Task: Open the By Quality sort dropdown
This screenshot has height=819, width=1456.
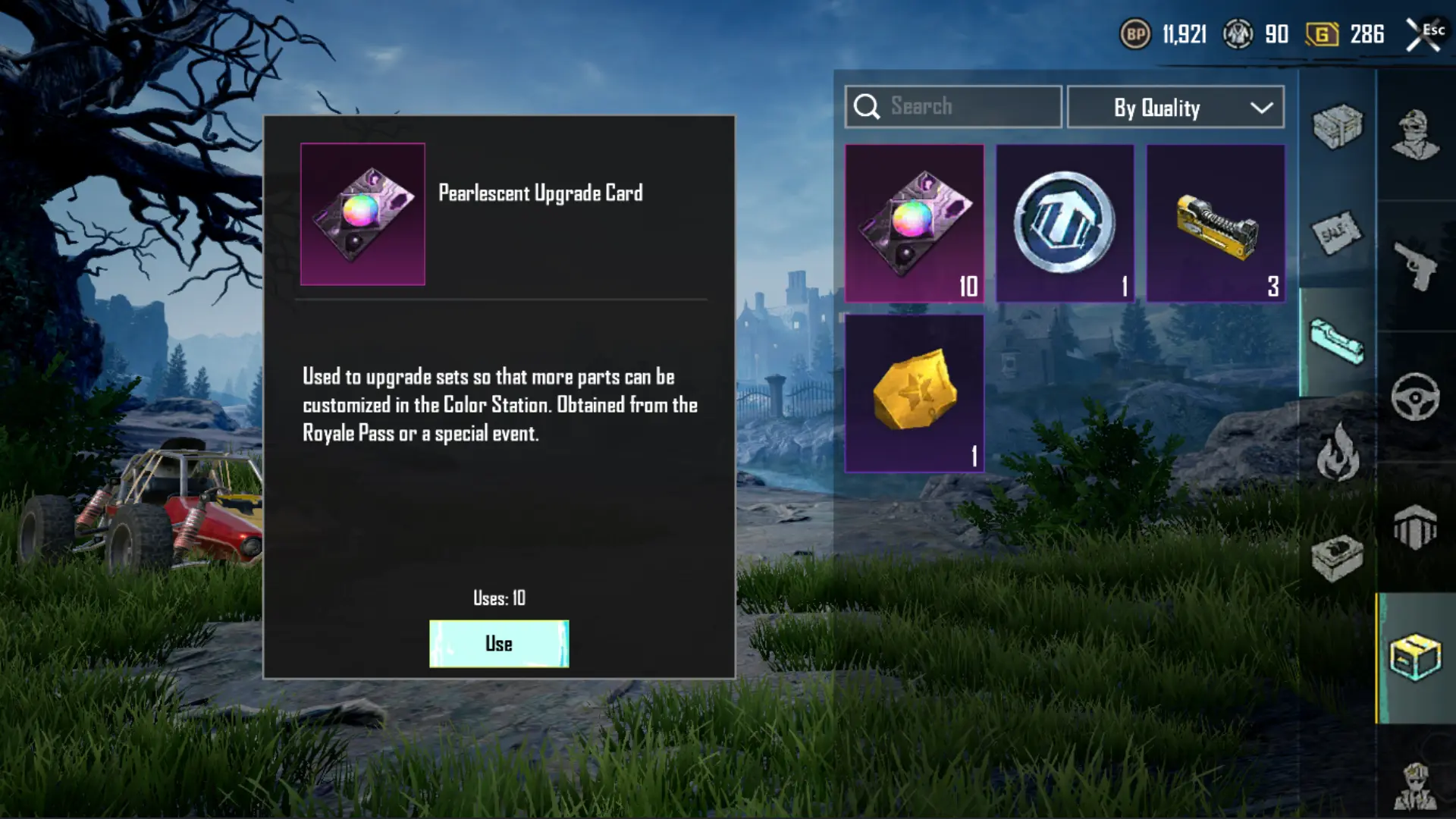Action: pos(1175,107)
